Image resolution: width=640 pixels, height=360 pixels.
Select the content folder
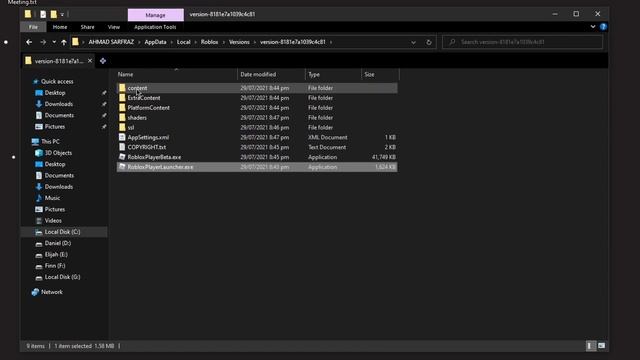tap(257, 88)
